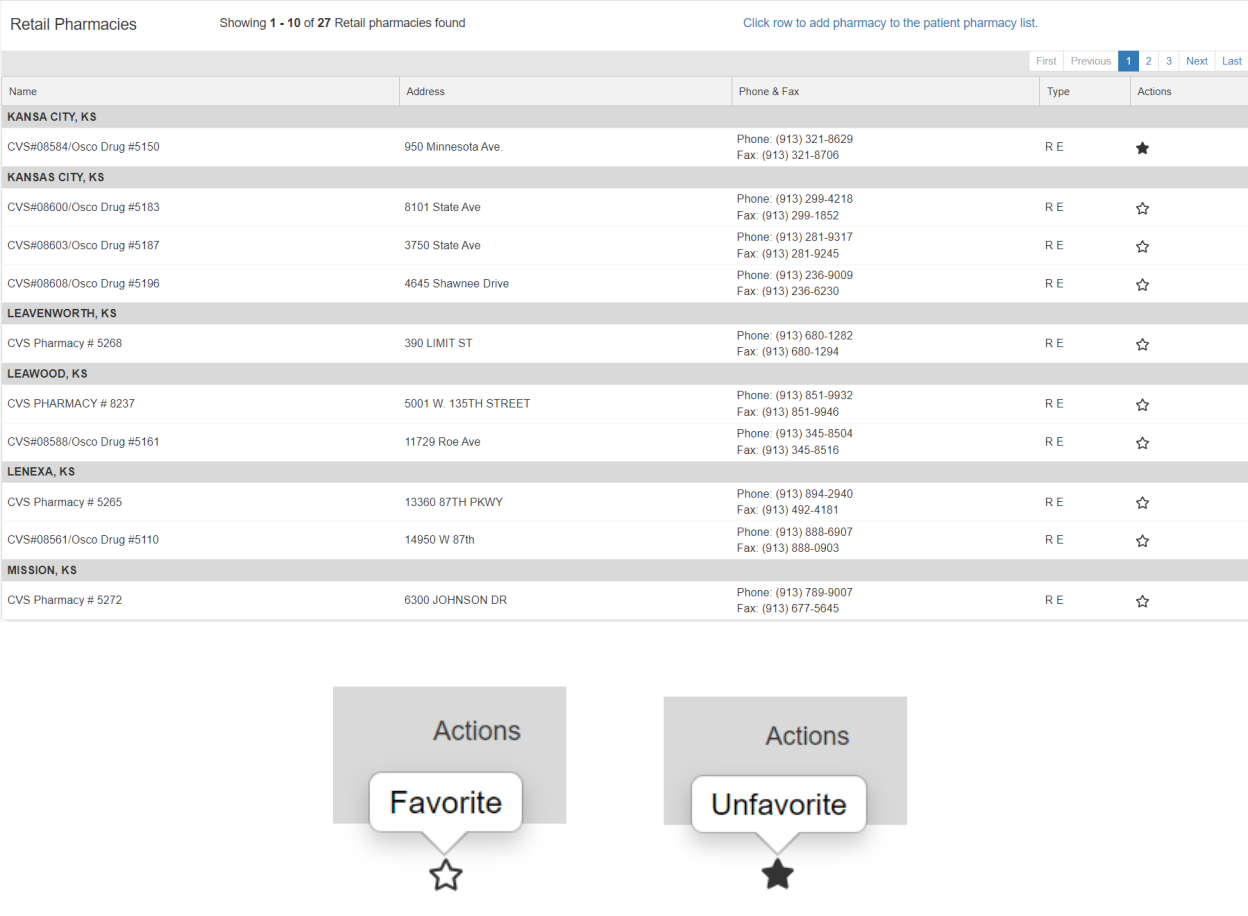Click the address 8101 State Ave

coord(442,207)
